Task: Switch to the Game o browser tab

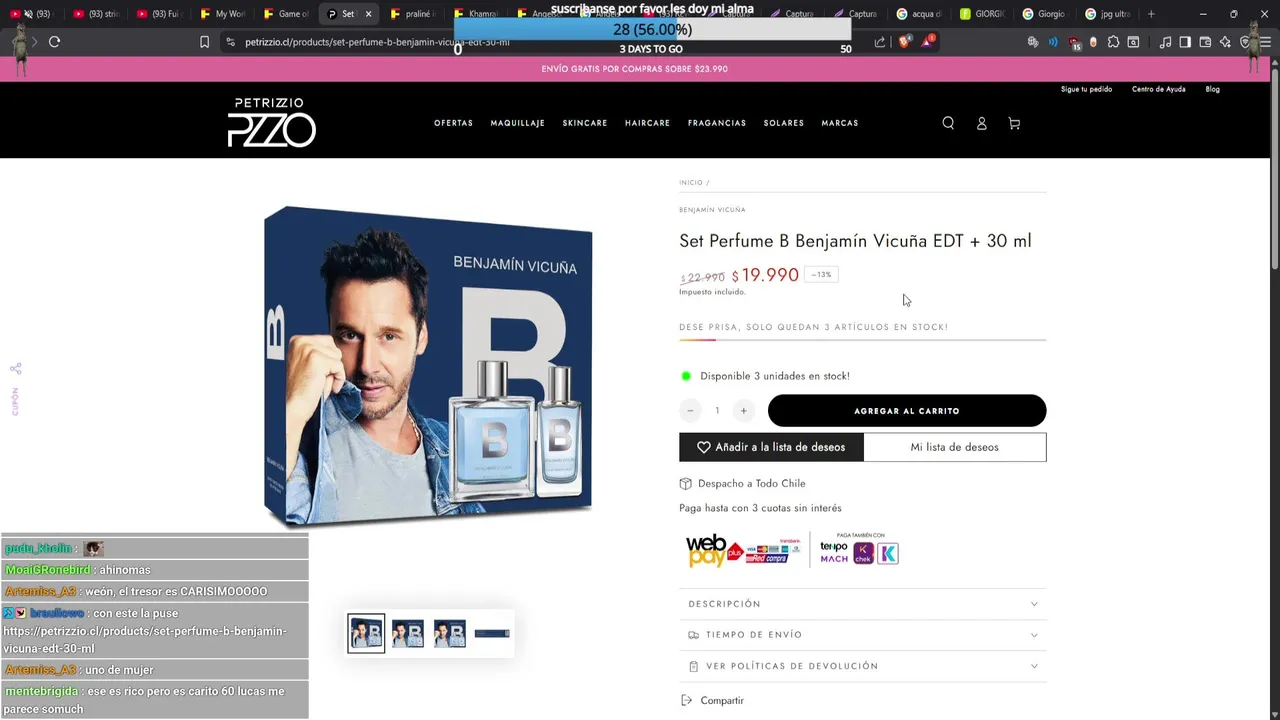Action: (286, 14)
